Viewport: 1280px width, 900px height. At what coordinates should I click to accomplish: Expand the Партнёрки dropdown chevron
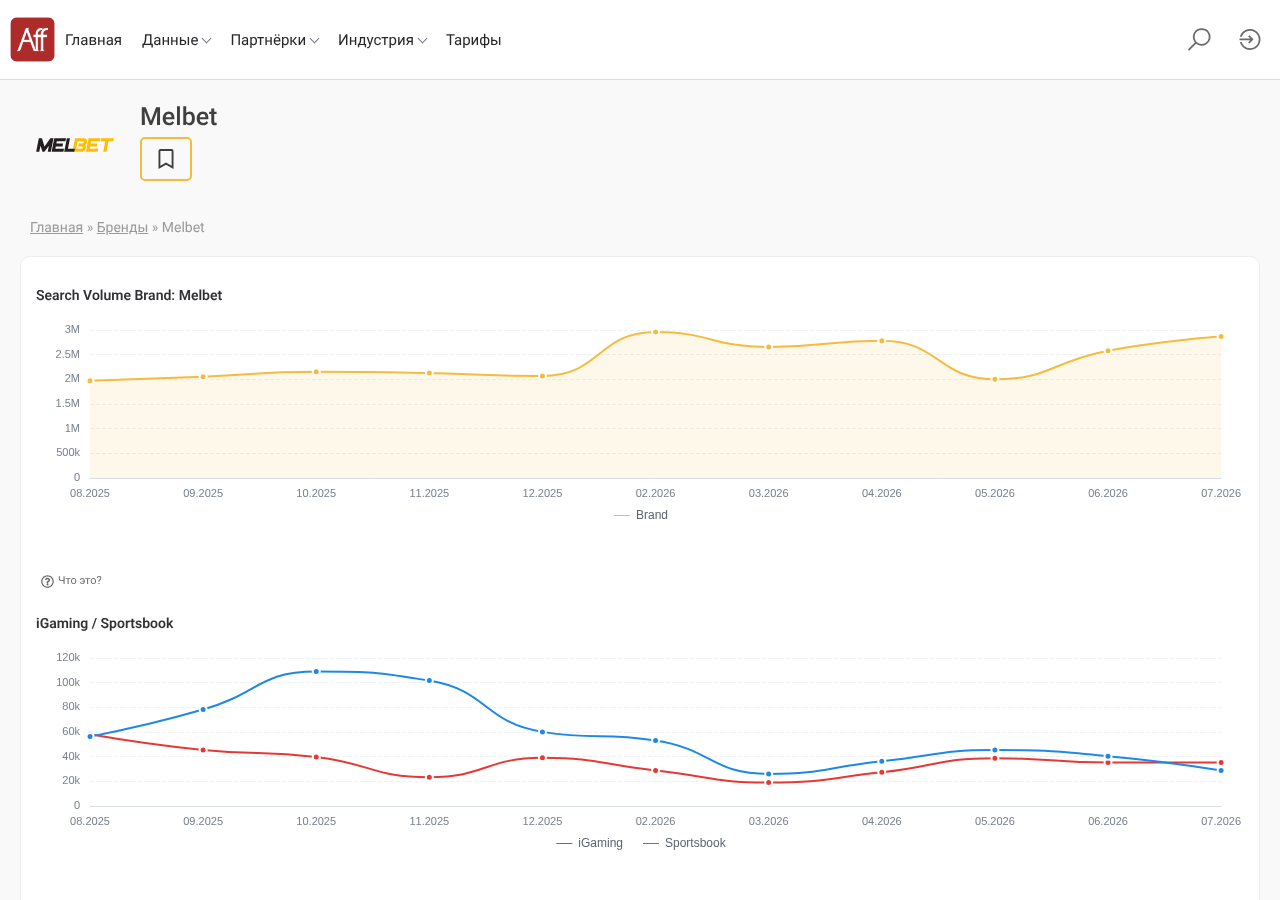[314, 41]
